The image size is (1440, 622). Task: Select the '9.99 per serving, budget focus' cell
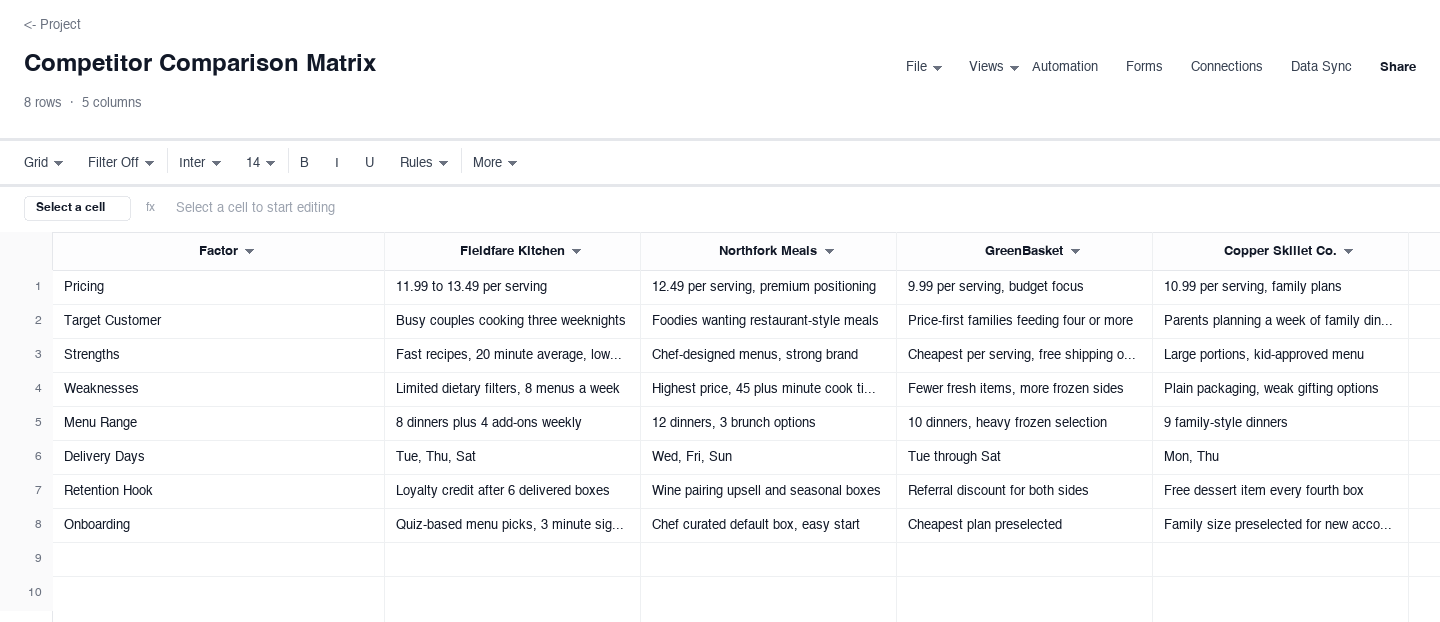pos(1024,287)
